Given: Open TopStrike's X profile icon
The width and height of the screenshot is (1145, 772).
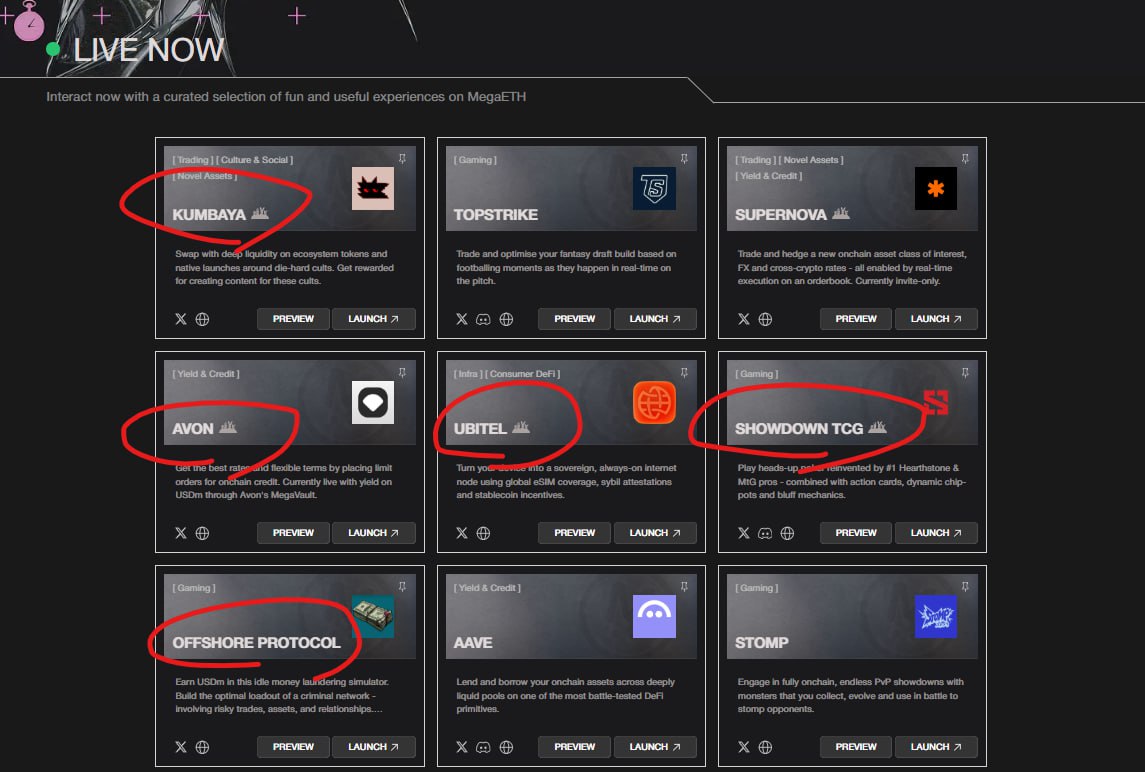Looking at the screenshot, I should click(462, 319).
